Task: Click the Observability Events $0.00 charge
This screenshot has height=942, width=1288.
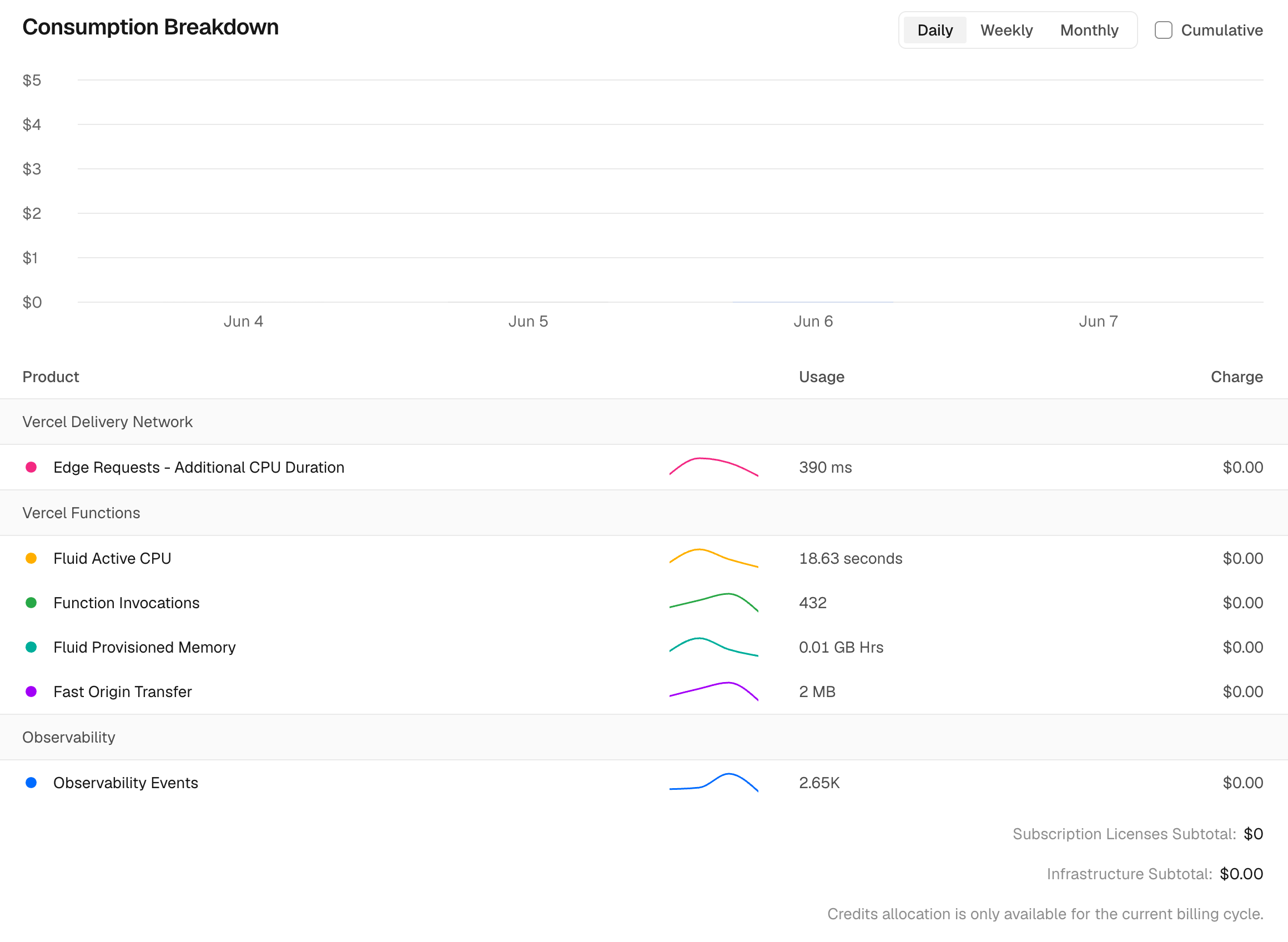Action: pos(1243,783)
